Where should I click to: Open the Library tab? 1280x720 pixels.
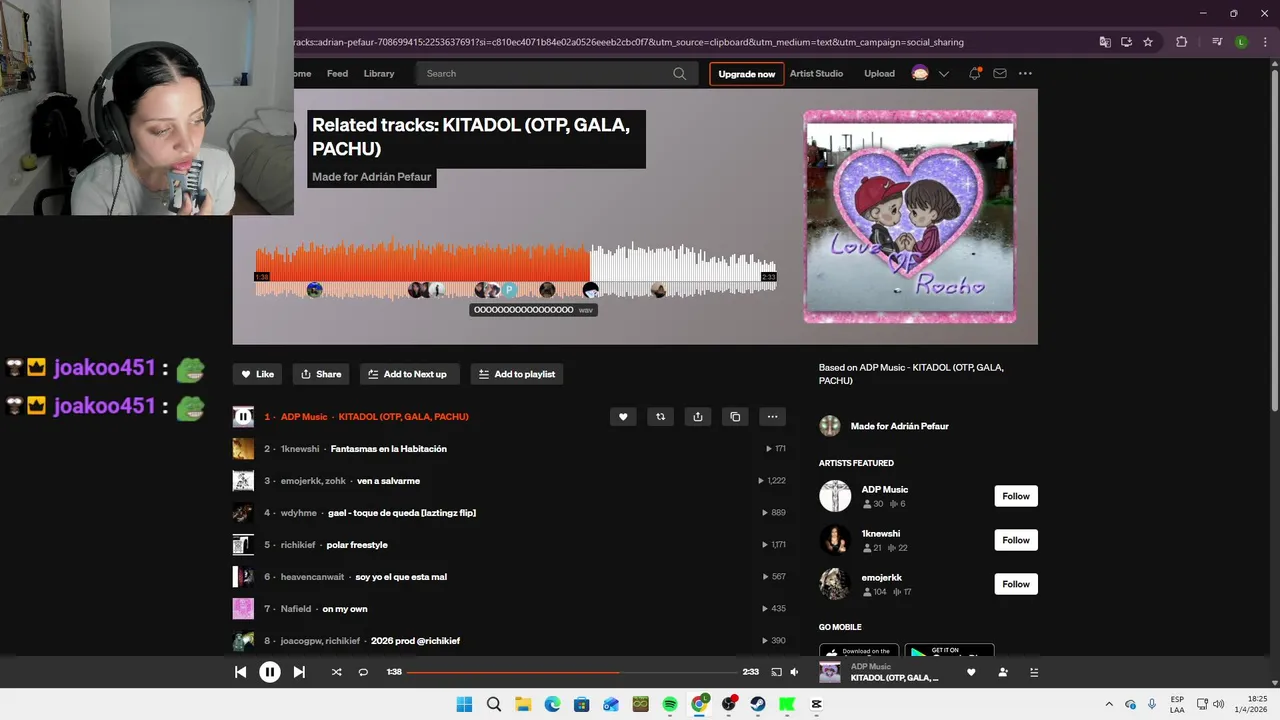tap(379, 74)
